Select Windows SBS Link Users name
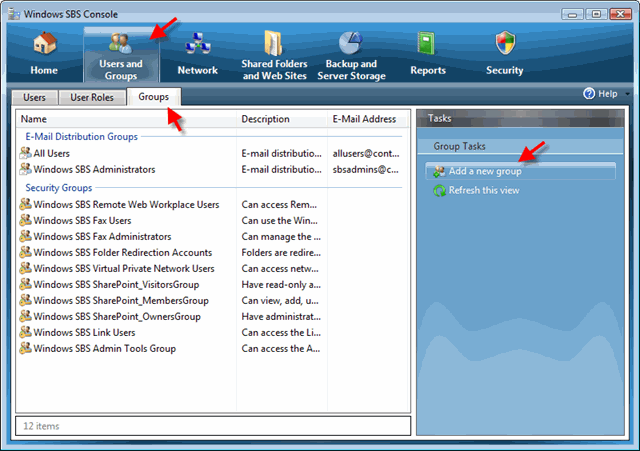The width and height of the screenshot is (640, 451). point(84,332)
